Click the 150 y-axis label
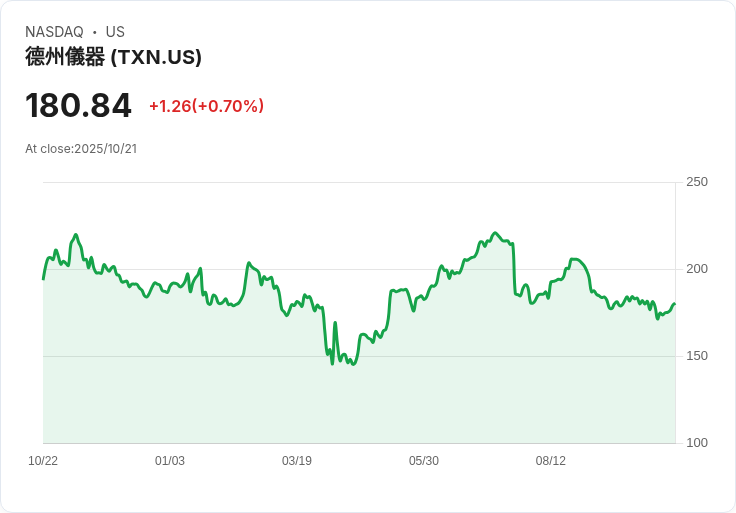The width and height of the screenshot is (736, 513). 697,356
